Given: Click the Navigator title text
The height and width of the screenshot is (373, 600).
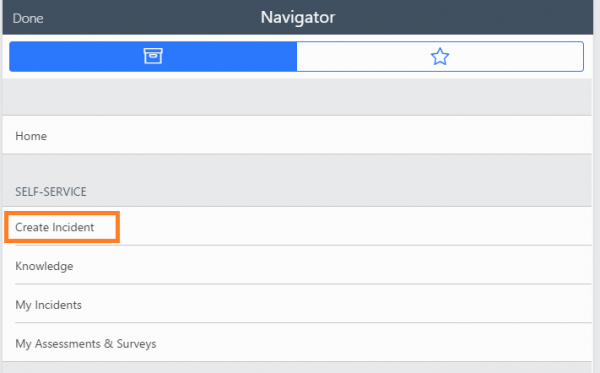Looking at the screenshot, I should [298, 17].
